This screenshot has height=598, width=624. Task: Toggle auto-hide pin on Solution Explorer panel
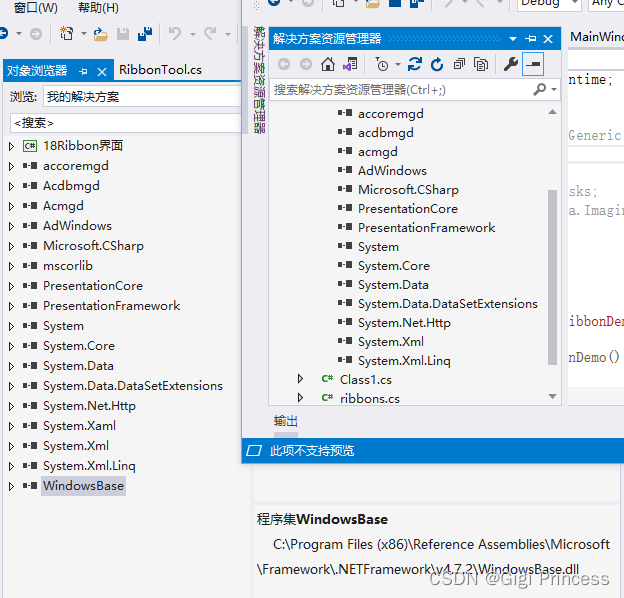(530, 39)
